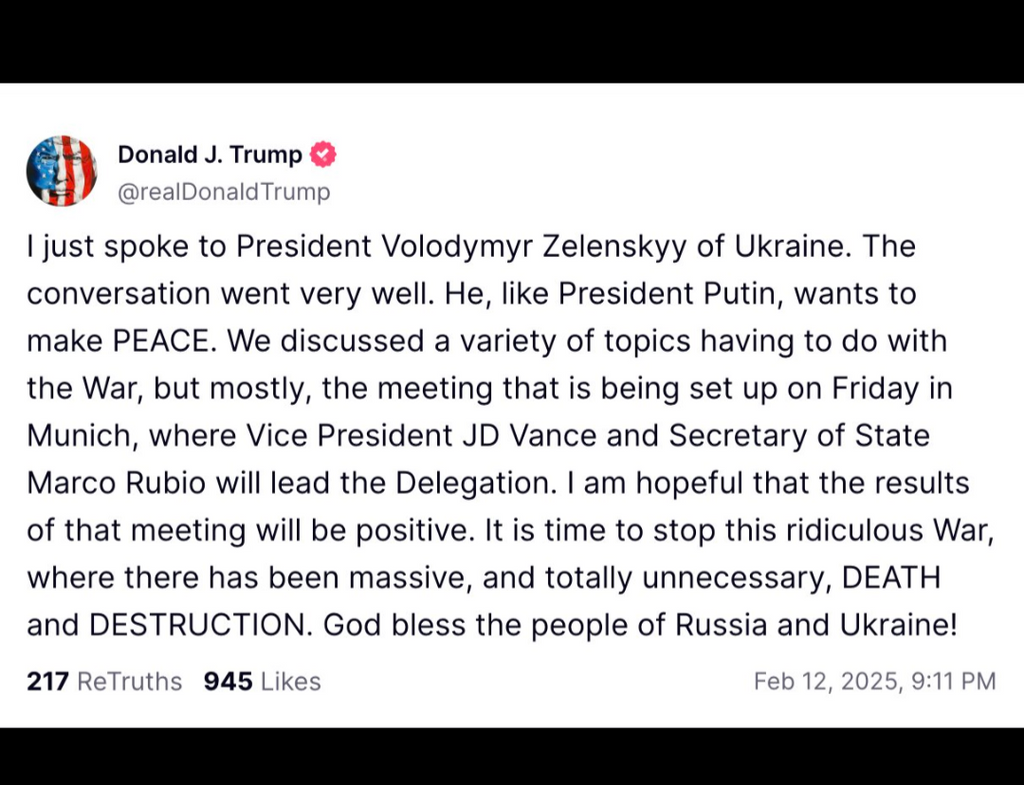Open Donald J. Trump display name link

click(210, 155)
